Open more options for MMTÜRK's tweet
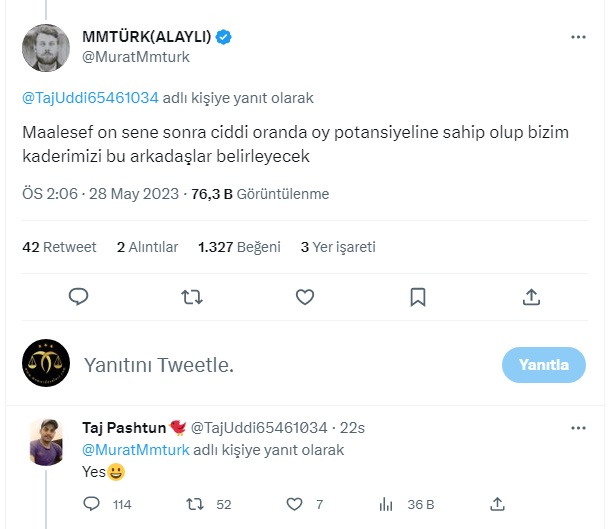This screenshot has width=613, height=529. pos(578,38)
